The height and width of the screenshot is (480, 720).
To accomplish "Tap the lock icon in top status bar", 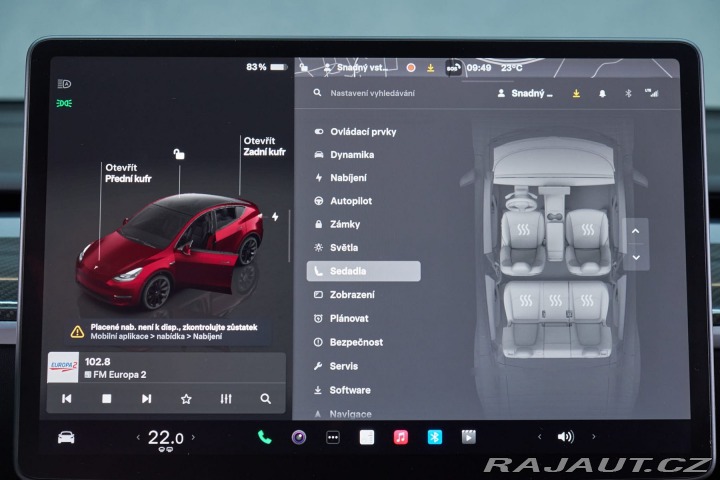I will pyautogui.click(x=304, y=68).
